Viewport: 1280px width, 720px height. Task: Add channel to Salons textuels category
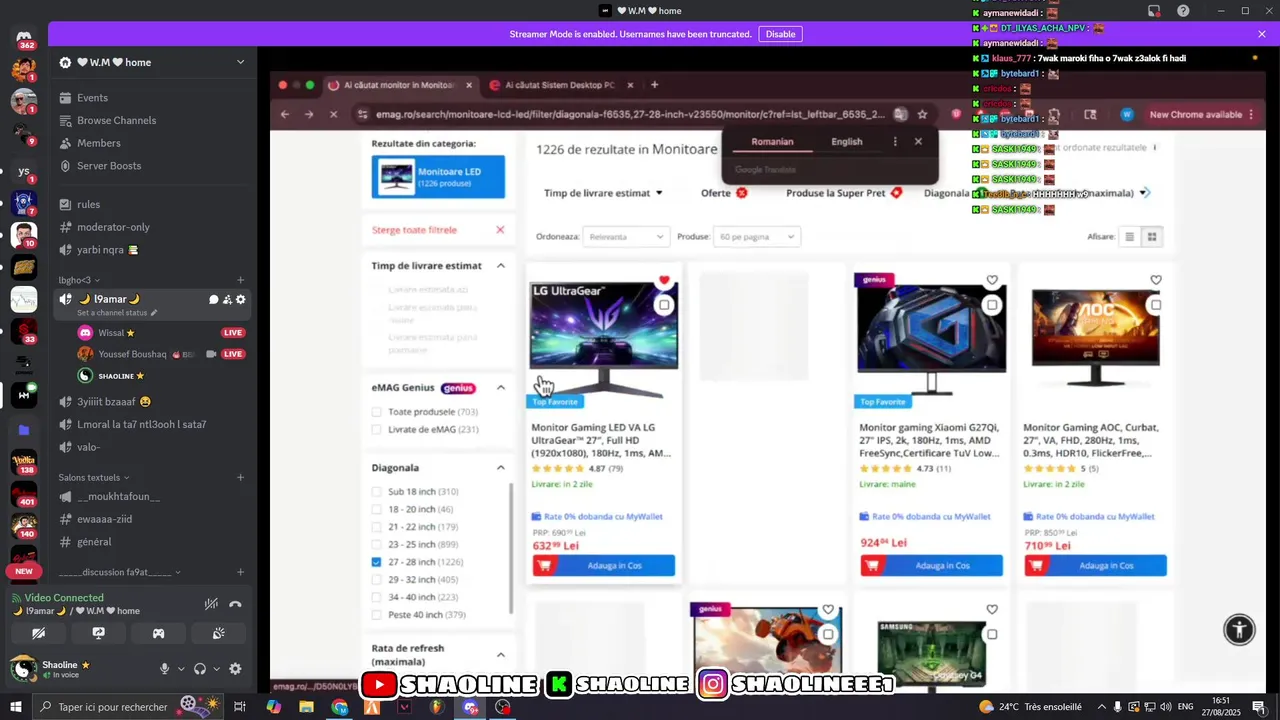click(240, 477)
